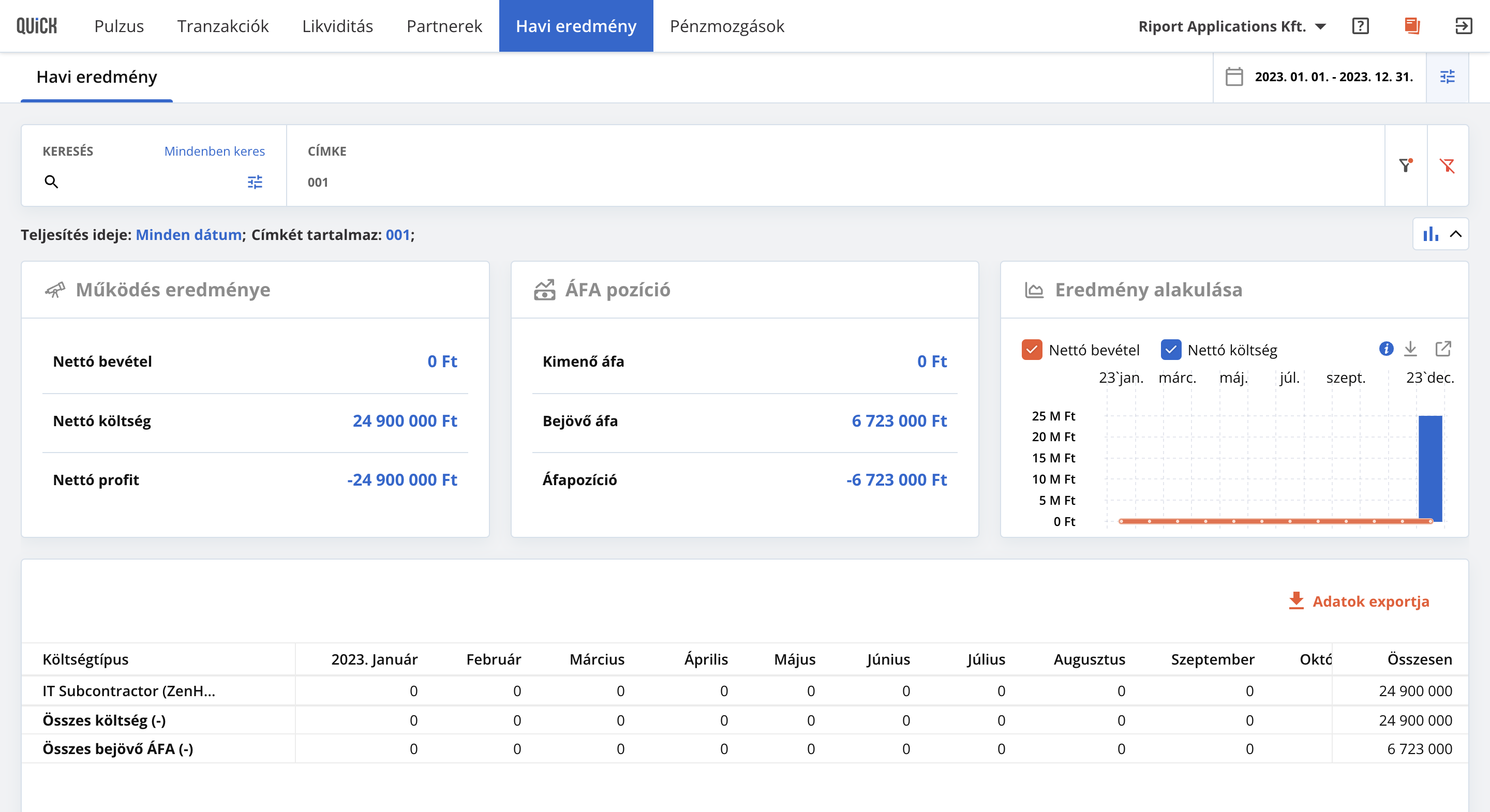Screen dimensions: 1490x812
Task: Open the orange news book icon
Action: point(1412,26)
